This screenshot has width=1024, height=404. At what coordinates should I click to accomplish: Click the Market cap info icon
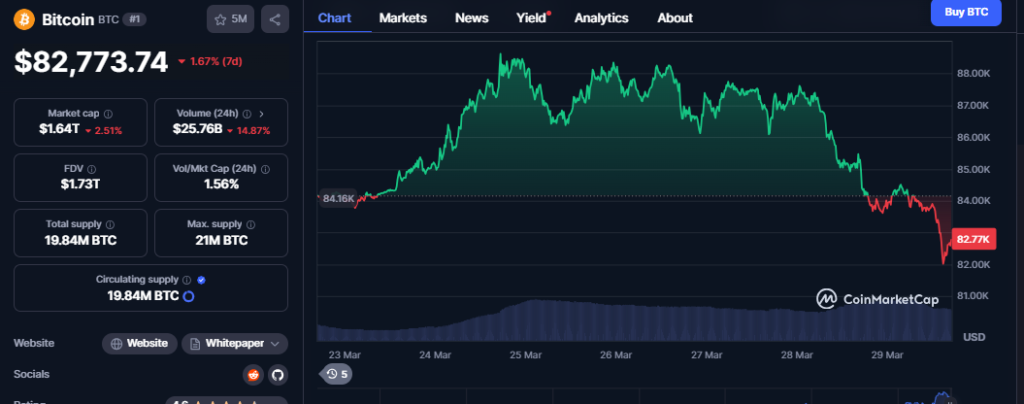tap(107, 114)
